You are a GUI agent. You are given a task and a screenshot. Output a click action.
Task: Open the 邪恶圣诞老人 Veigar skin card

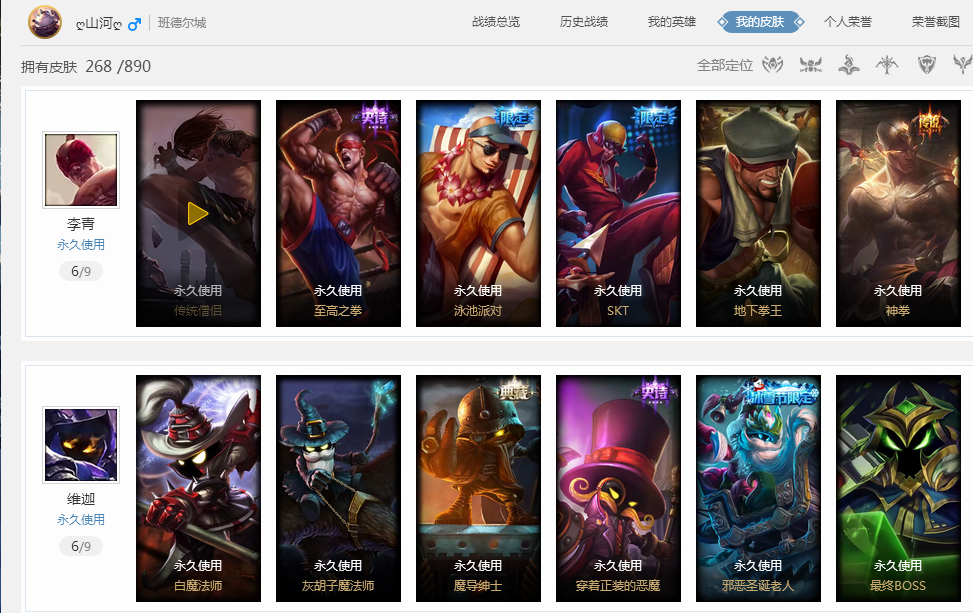(x=758, y=488)
